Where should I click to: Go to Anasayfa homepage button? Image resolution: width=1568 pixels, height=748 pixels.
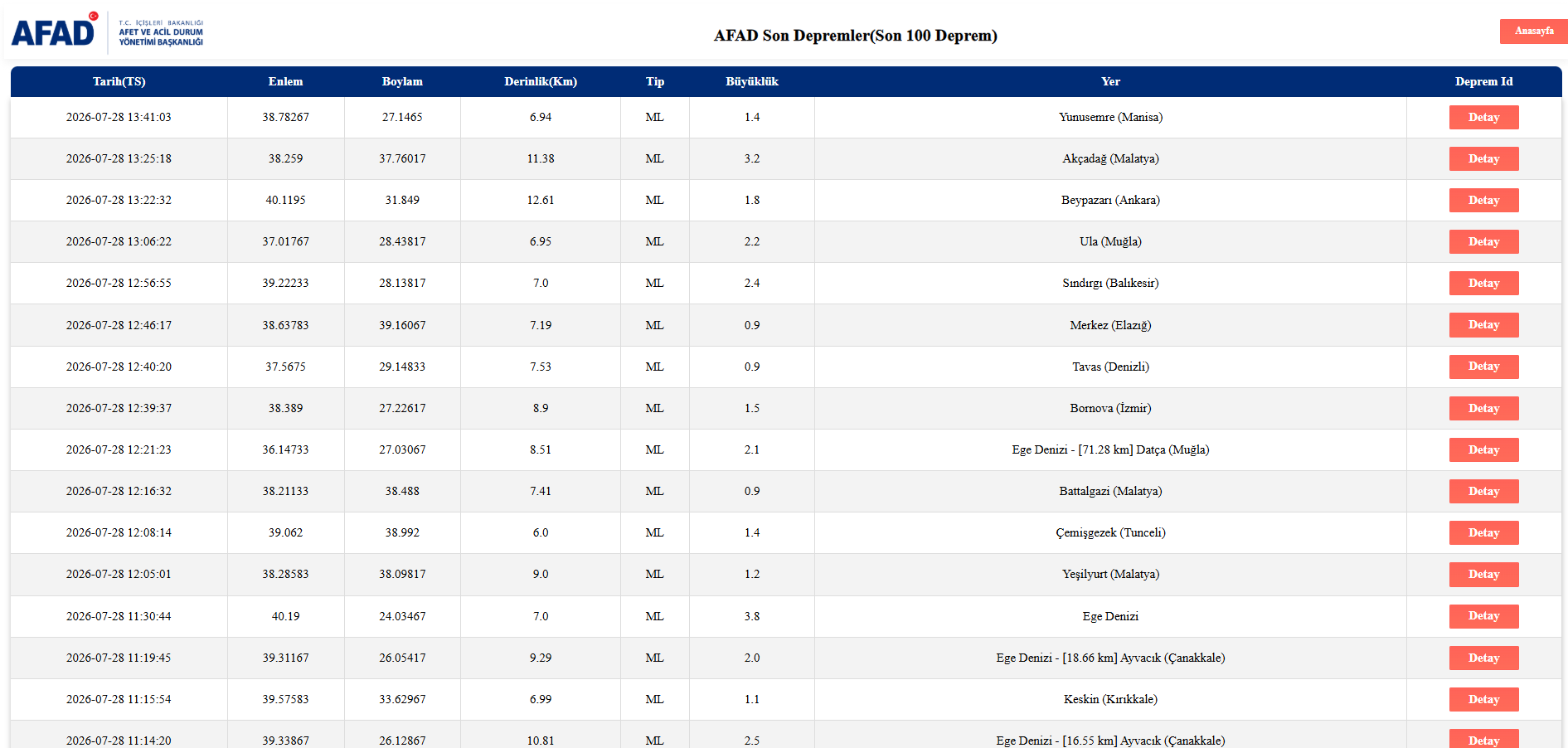[x=1533, y=31]
